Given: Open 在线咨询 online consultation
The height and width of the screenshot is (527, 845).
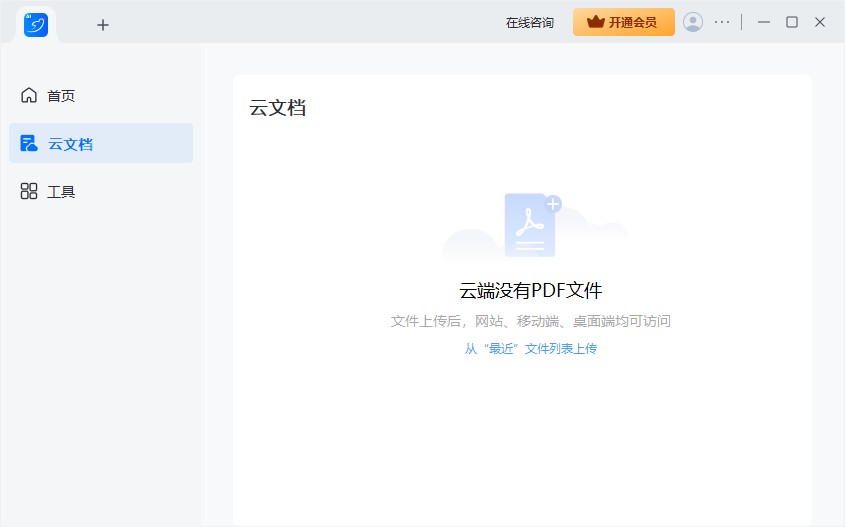Looking at the screenshot, I should 529,23.
